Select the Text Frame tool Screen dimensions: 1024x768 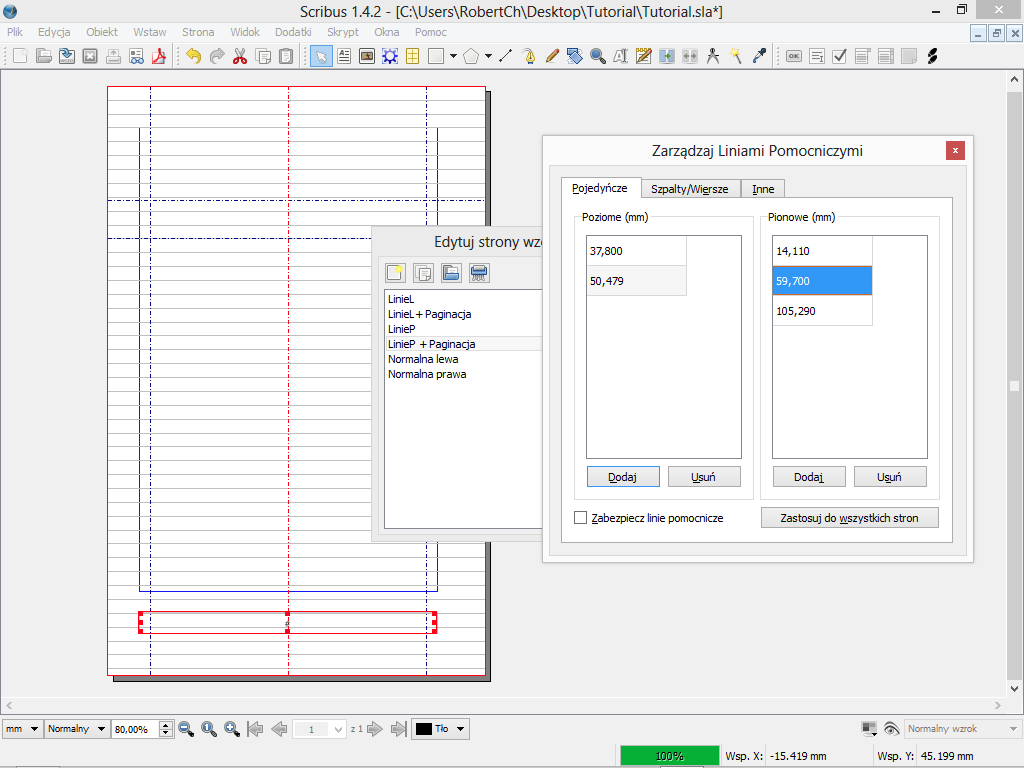tap(344, 57)
